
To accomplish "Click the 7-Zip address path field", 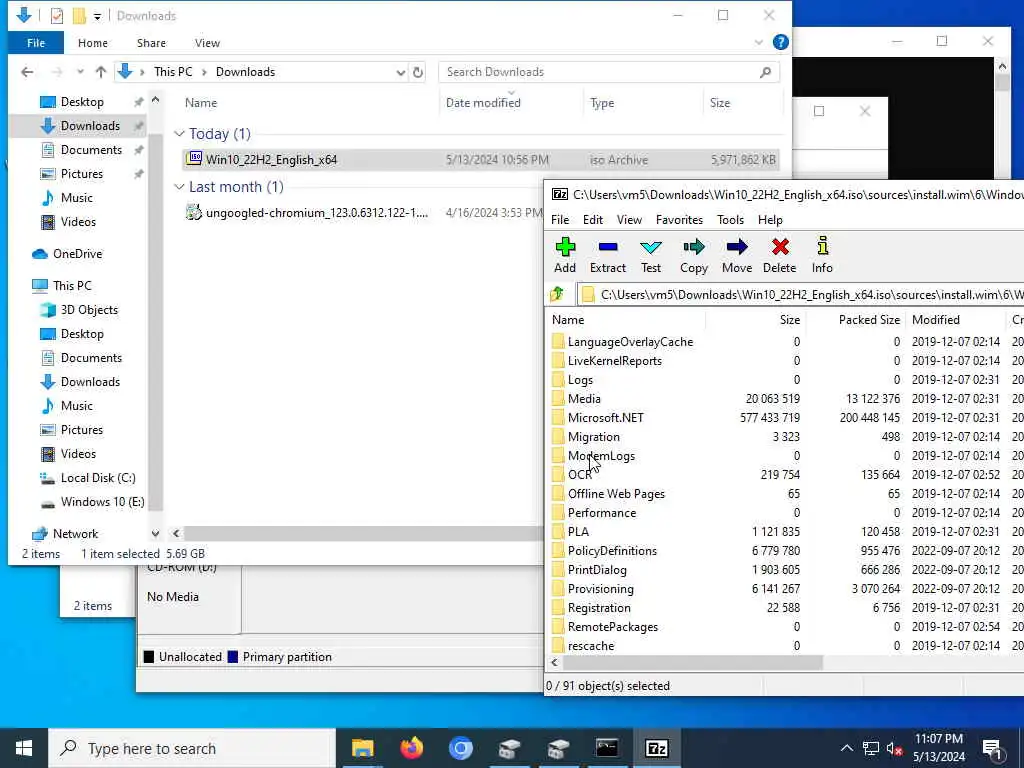I will (800, 295).
